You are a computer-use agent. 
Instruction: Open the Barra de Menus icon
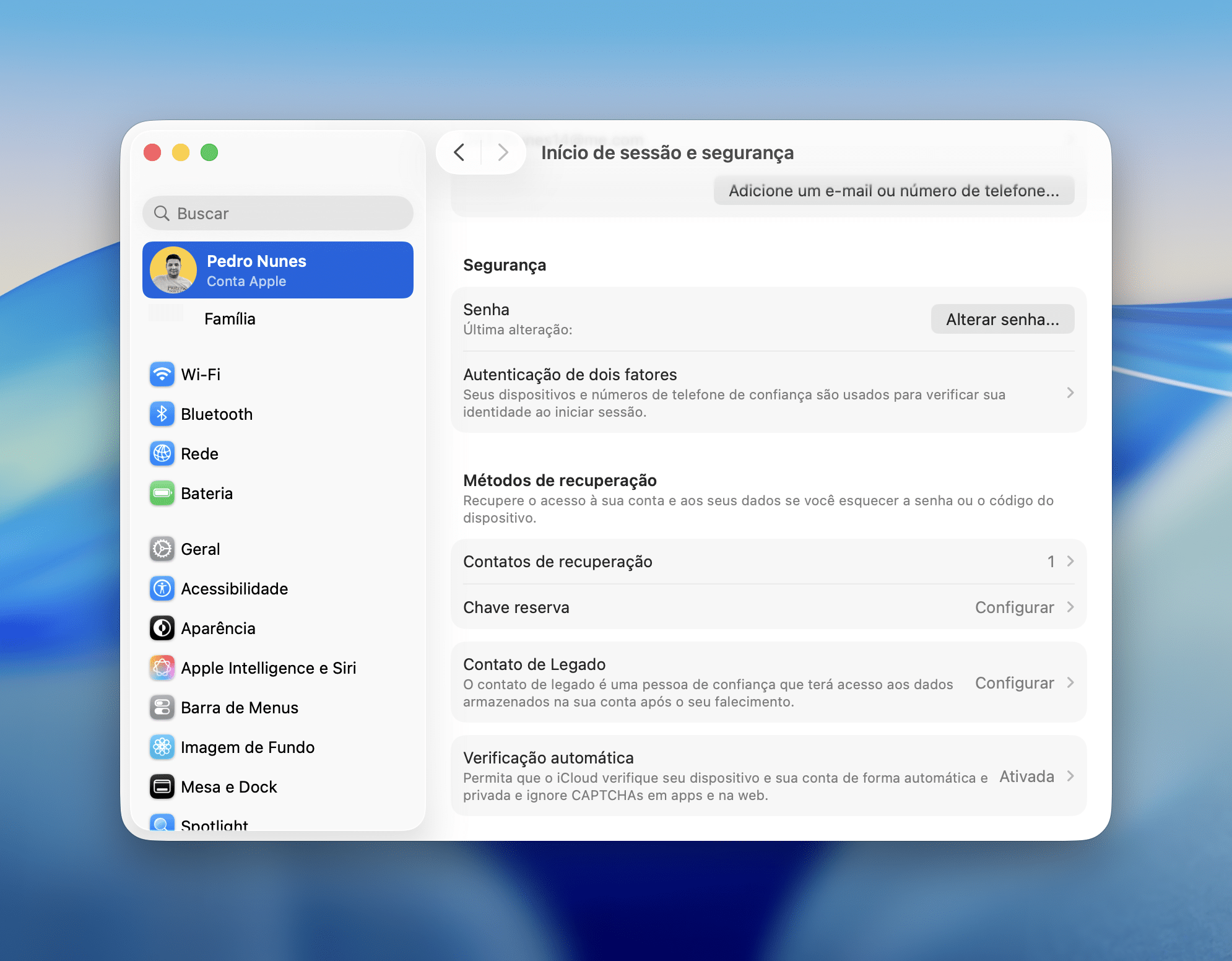pyautogui.click(x=162, y=707)
